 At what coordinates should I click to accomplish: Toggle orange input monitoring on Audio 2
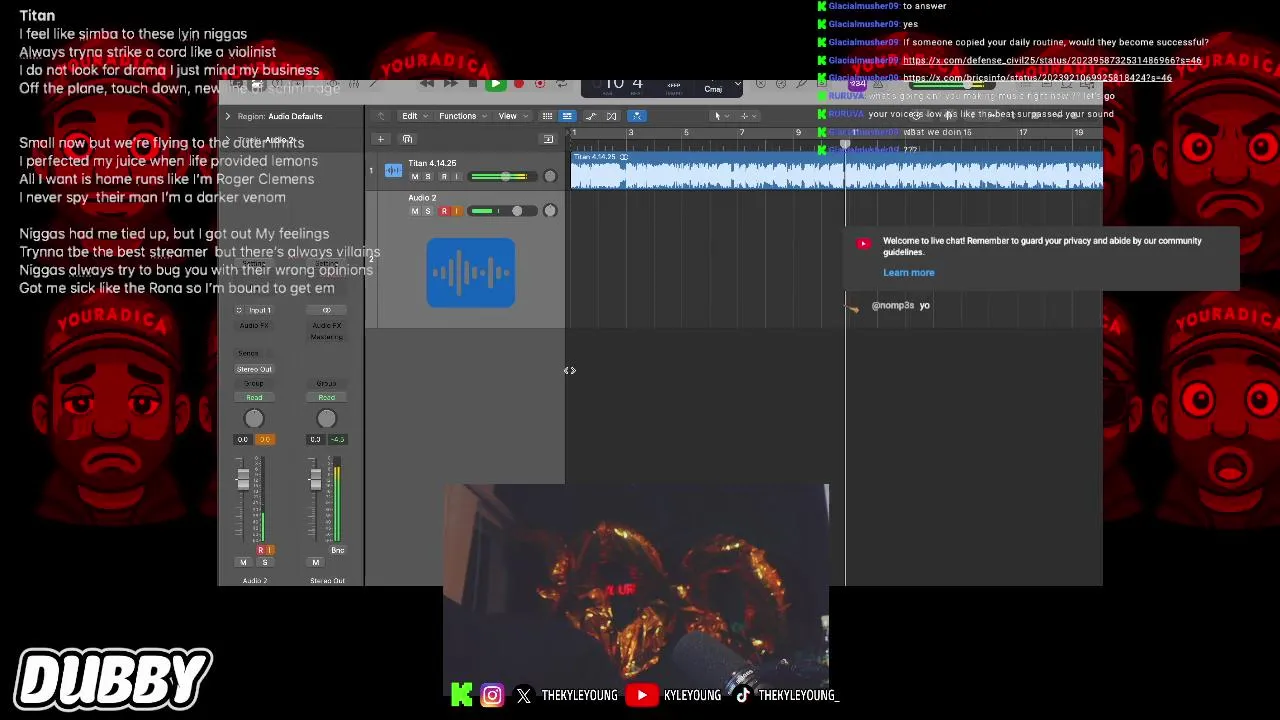tap(457, 211)
